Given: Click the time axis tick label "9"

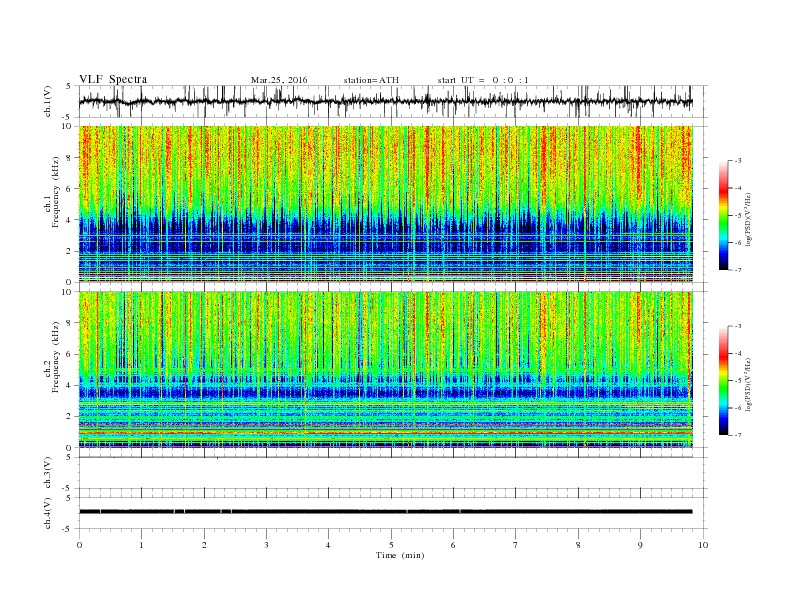Looking at the screenshot, I should pyautogui.click(x=640, y=545).
